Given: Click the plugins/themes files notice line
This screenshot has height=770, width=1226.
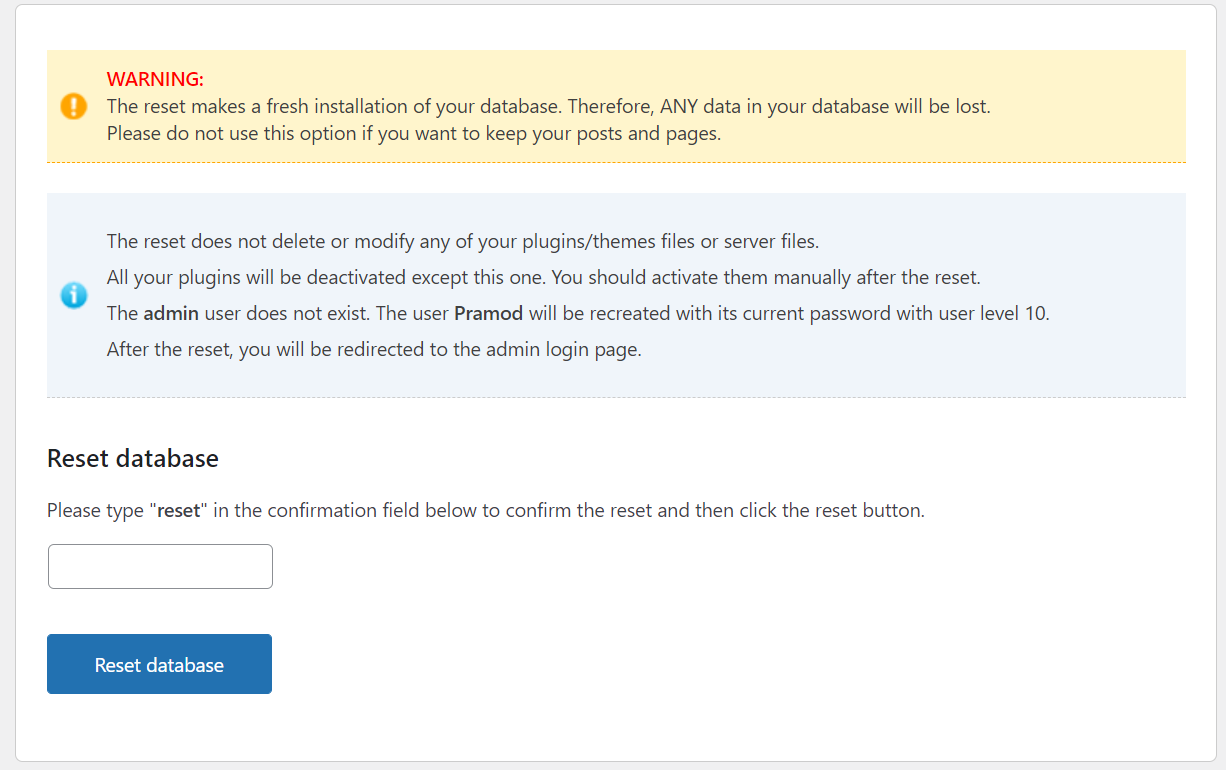Looking at the screenshot, I should coord(463,241).
